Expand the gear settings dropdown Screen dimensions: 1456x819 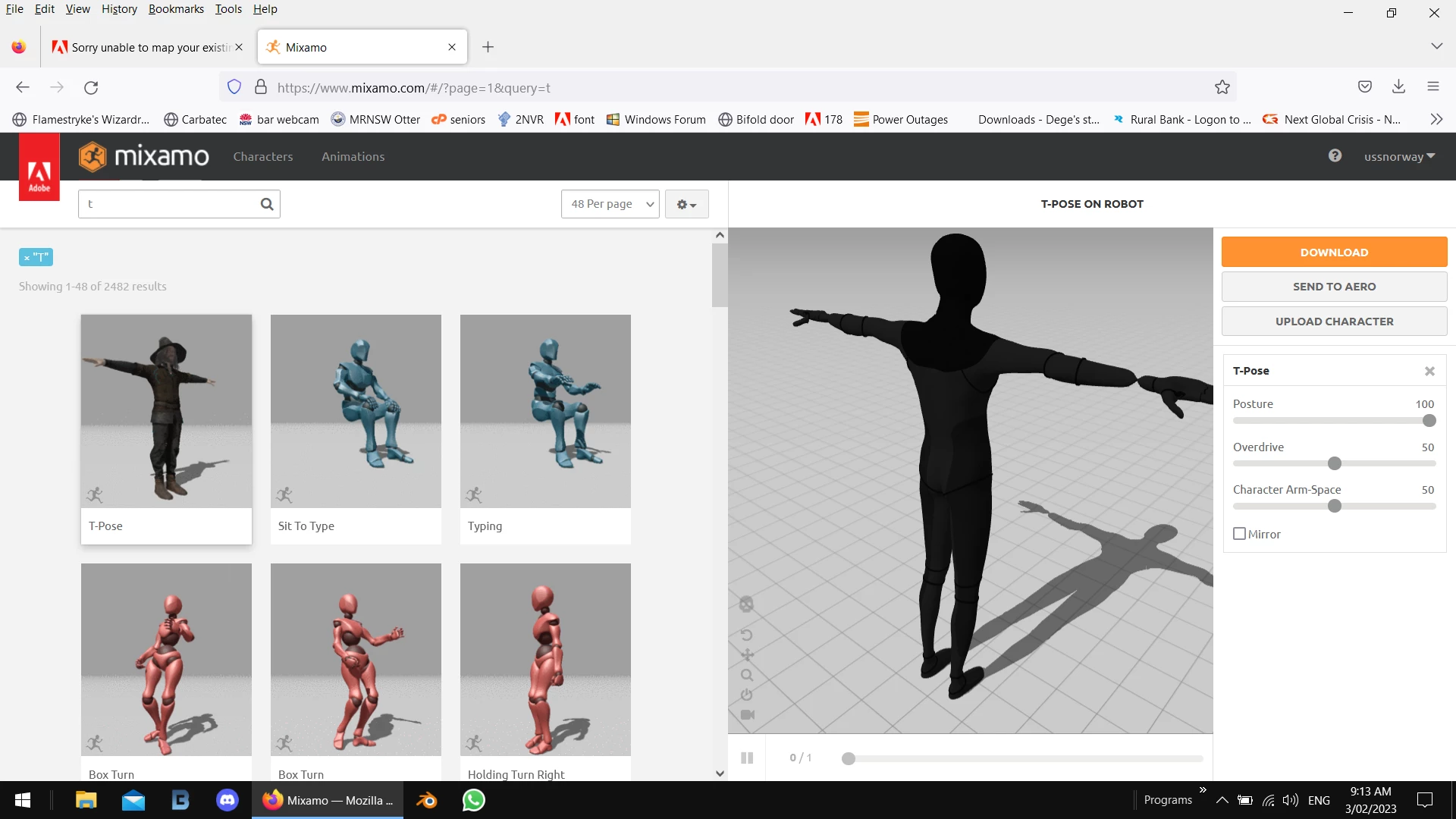coord(686,204)
